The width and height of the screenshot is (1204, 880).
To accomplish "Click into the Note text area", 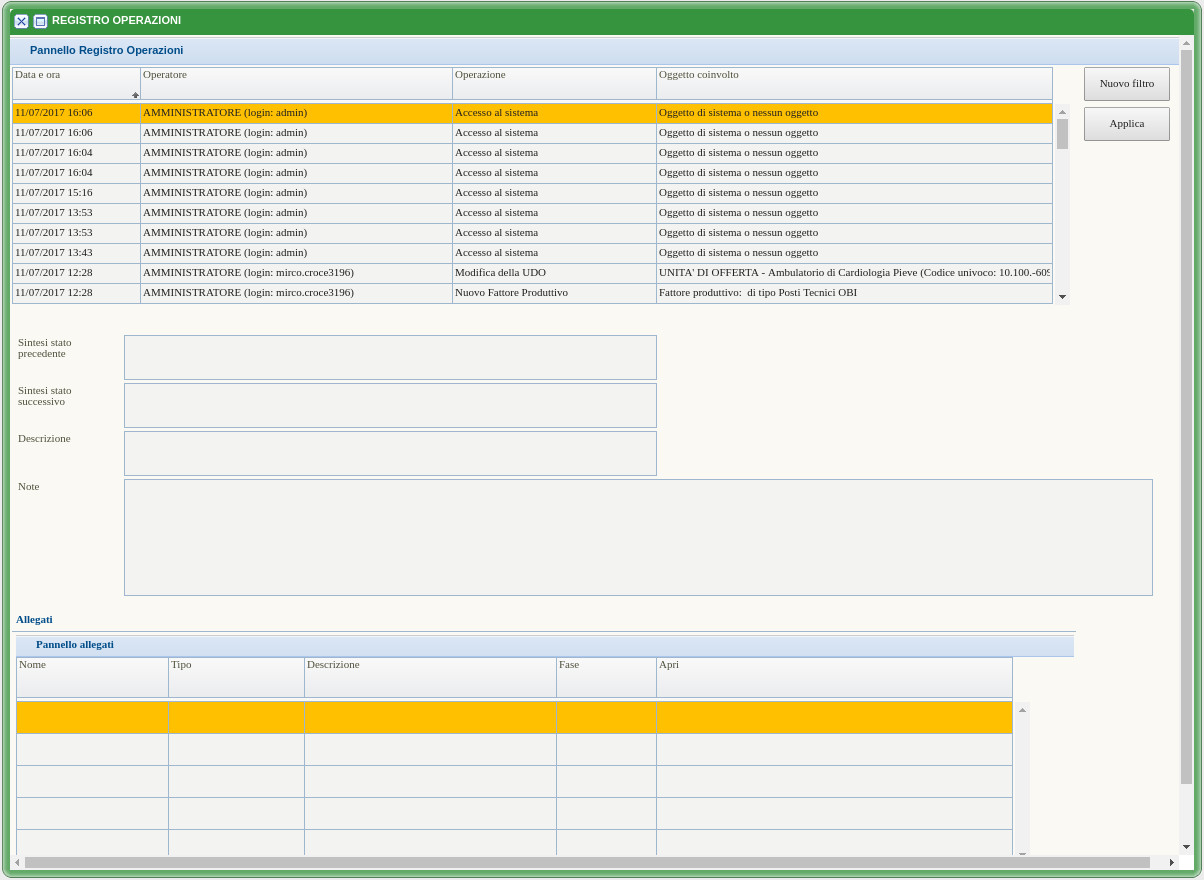I will coord(638,537).
